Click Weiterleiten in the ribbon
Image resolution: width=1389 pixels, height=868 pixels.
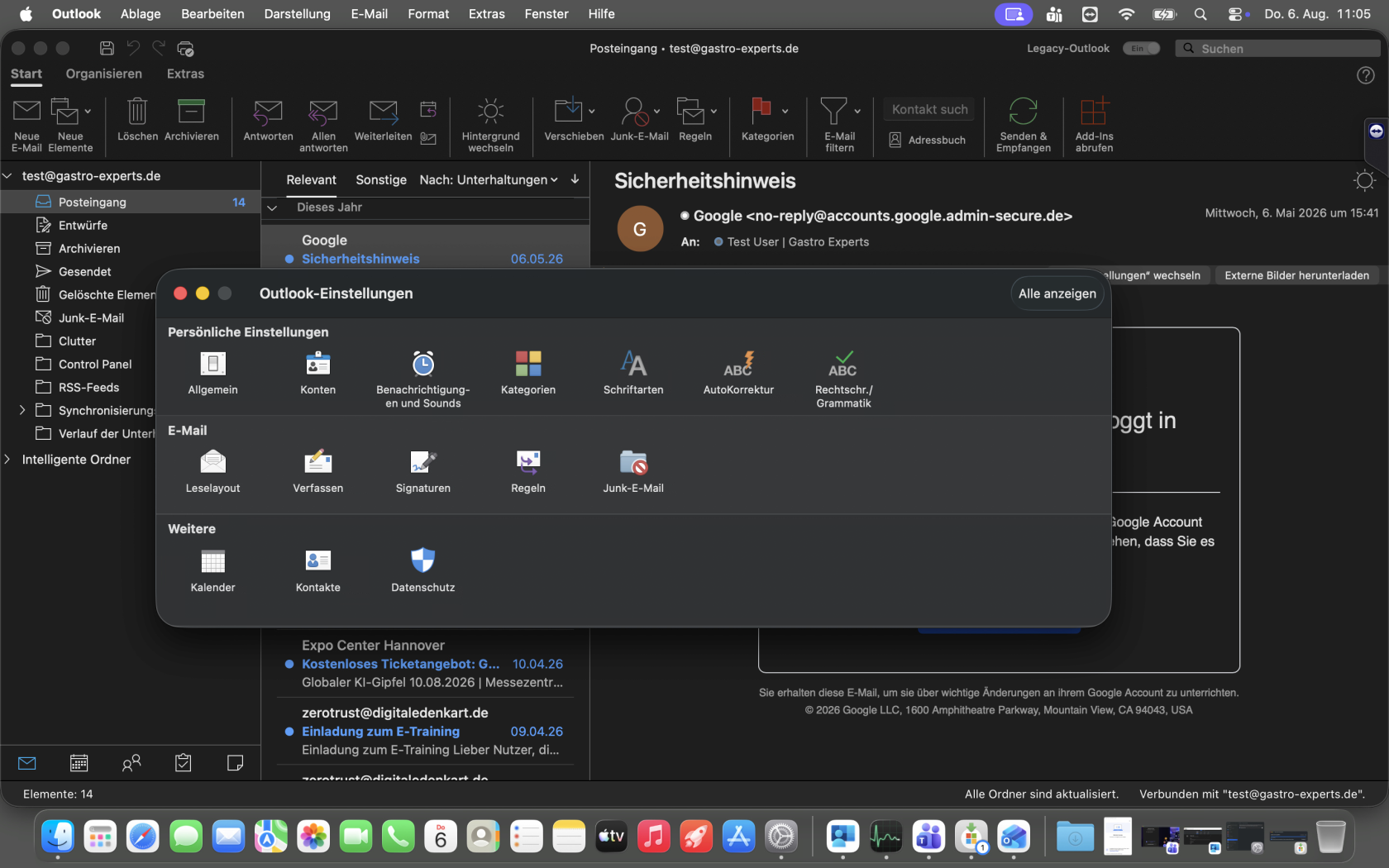383,119
